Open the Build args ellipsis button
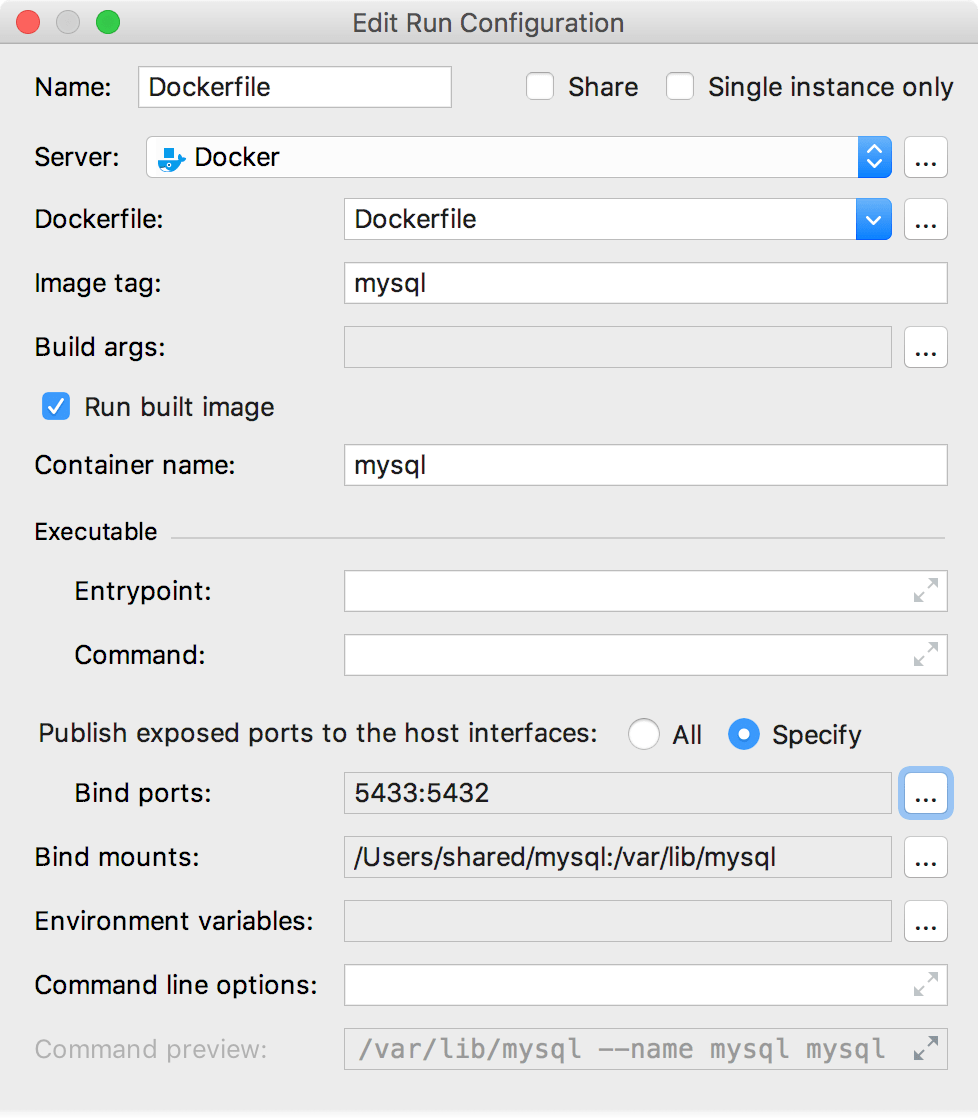This screenshot has width=978, height=1119. [x=926, y=347]
